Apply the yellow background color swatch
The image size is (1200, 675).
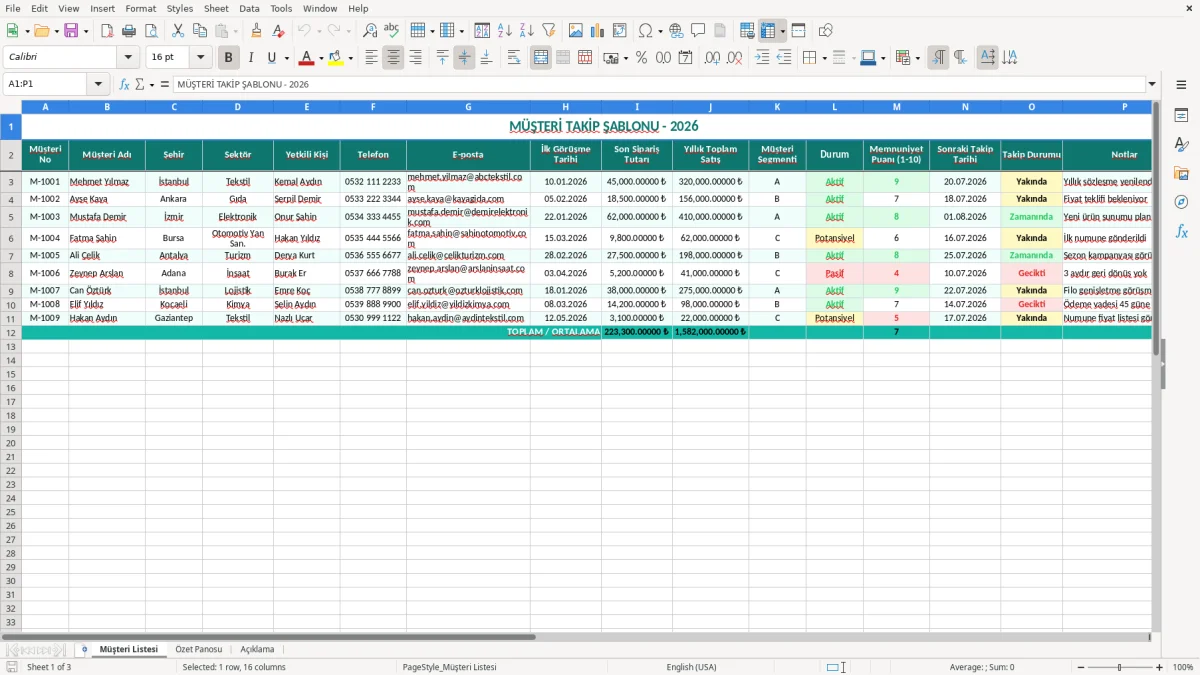pos(336,58)
